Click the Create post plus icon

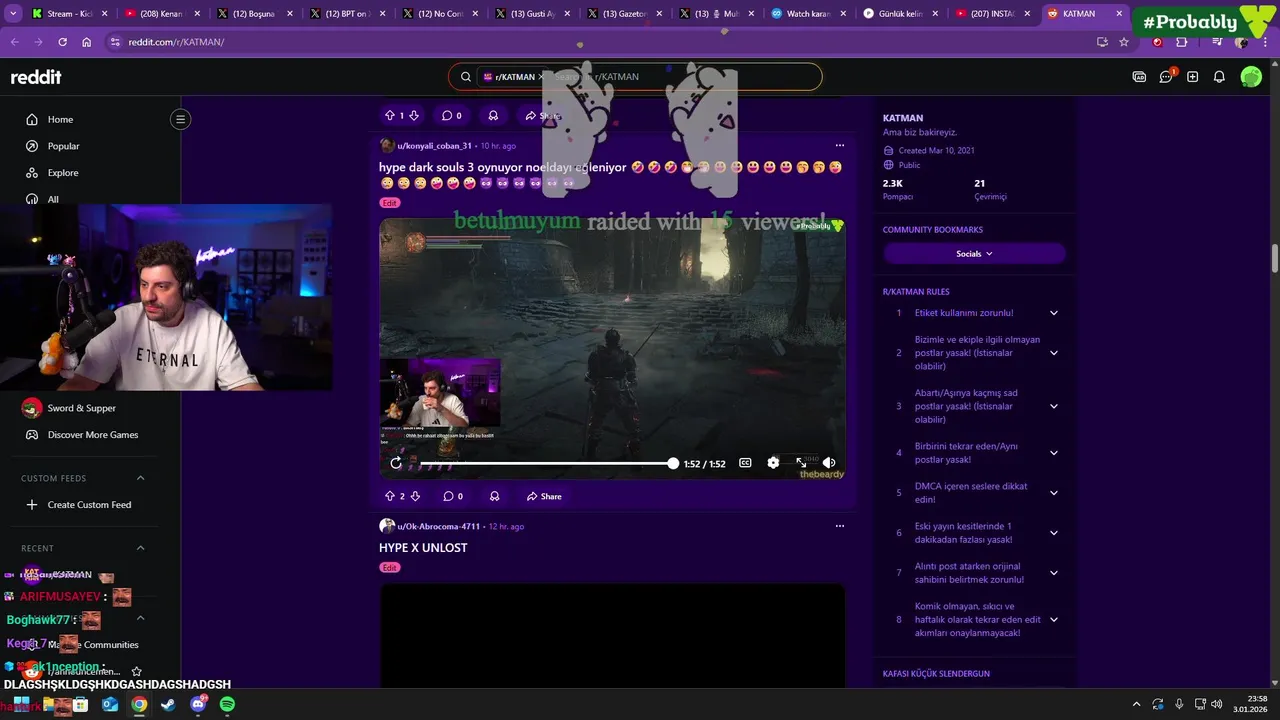1192,77
